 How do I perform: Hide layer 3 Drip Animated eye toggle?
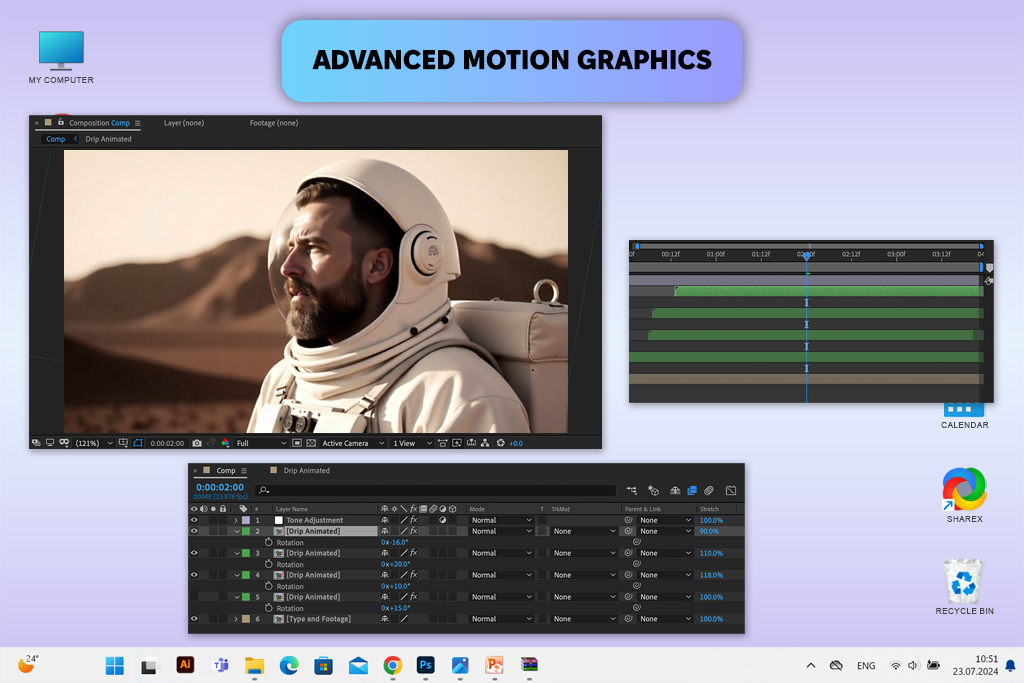(194, 553)
